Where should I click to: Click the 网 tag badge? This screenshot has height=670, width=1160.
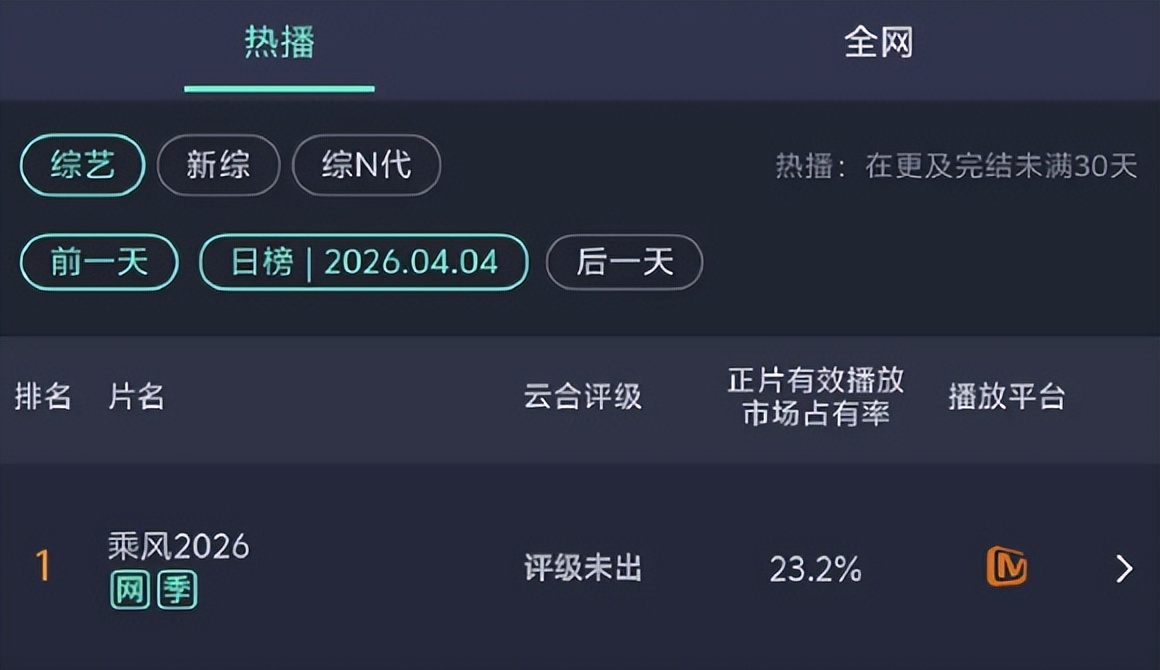pos(129,590)
